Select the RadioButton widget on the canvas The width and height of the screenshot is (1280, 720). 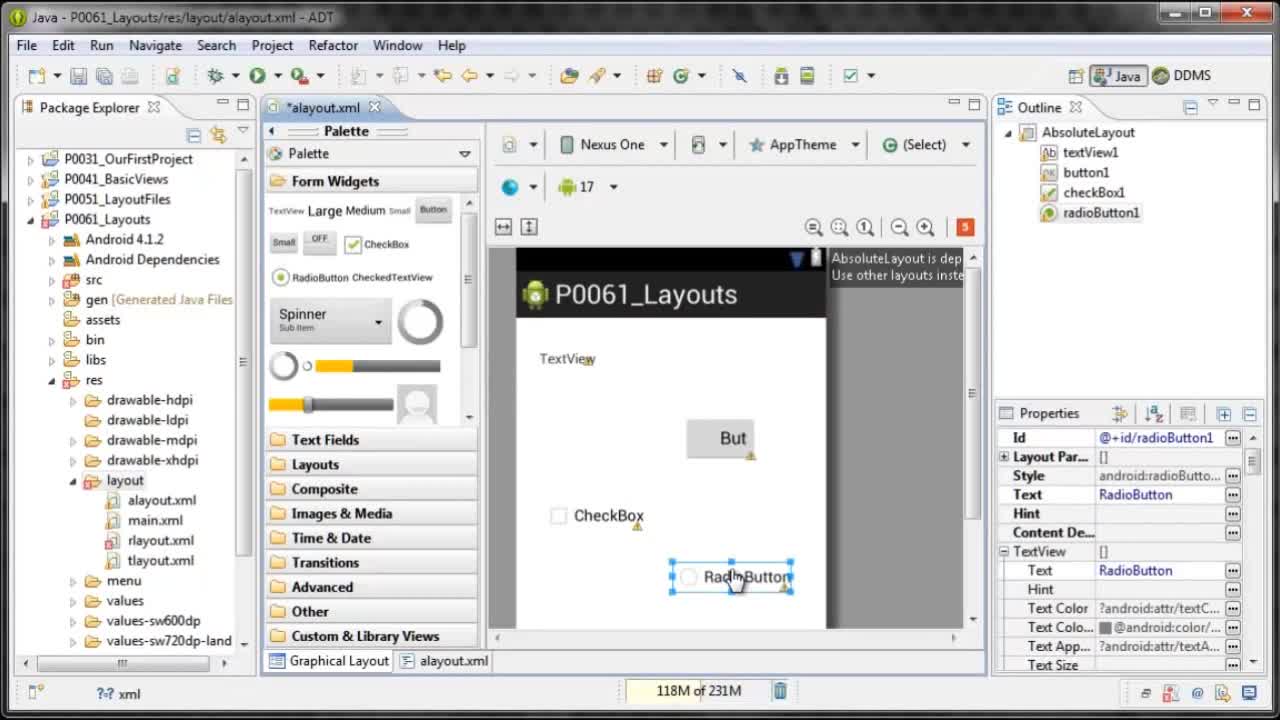[x=732, y=577]
